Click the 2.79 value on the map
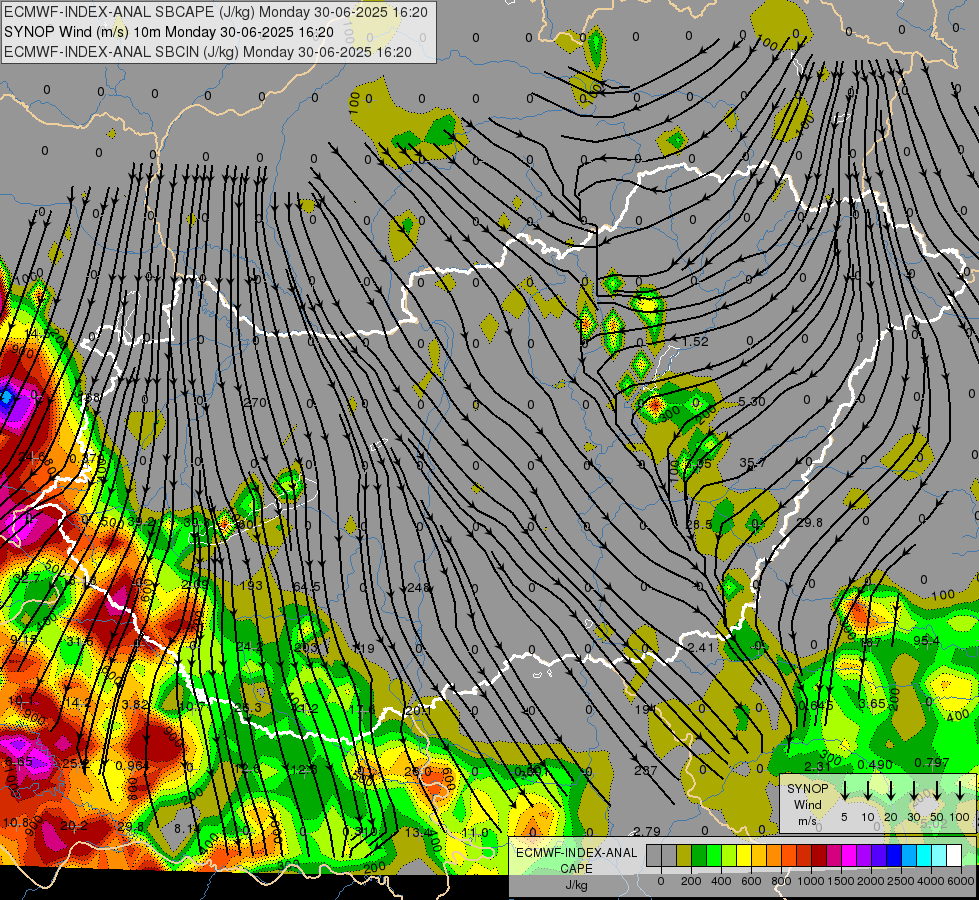This screenshot has height=900, width=979. [x=647, y=831]
